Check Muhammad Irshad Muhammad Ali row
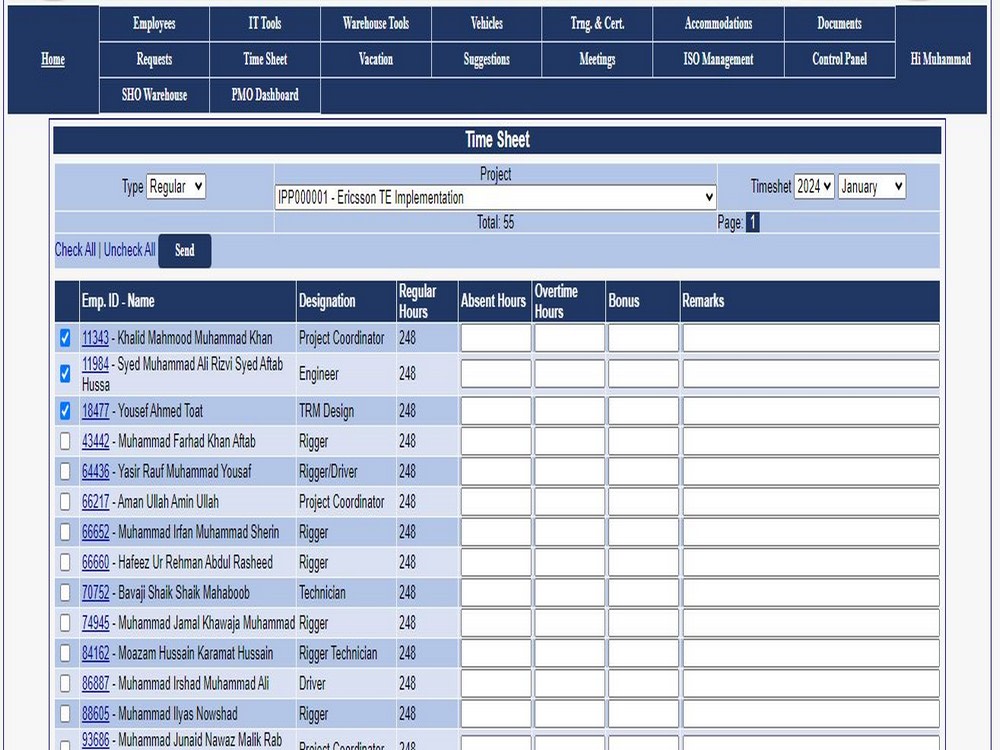Image resolution: width=1000 pixels, height=750 pixels. tap(65, 684)
